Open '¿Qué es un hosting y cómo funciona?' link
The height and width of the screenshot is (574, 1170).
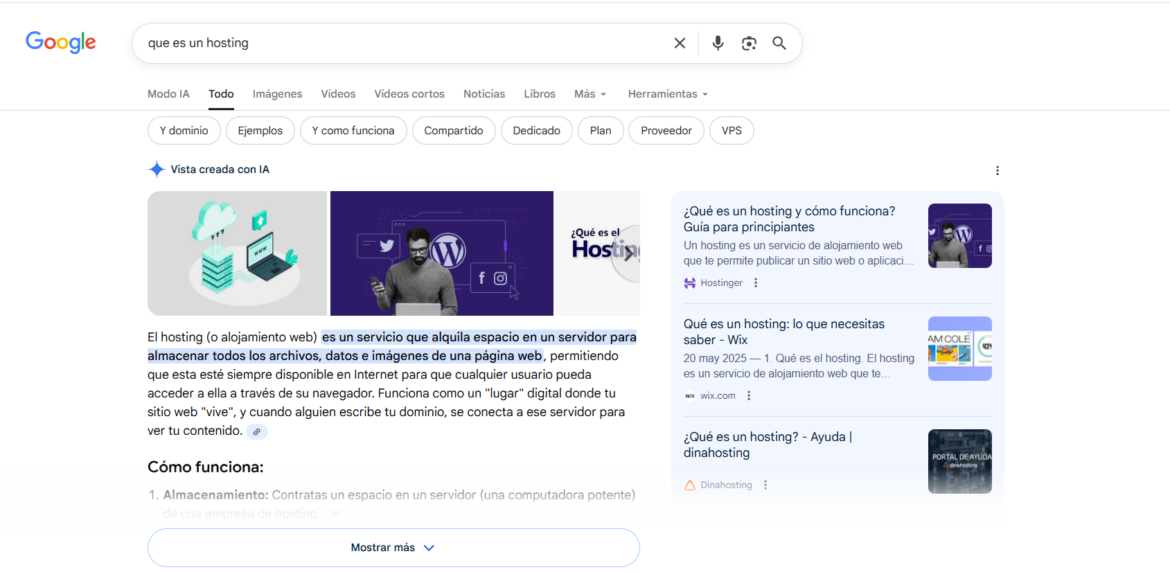789,219
